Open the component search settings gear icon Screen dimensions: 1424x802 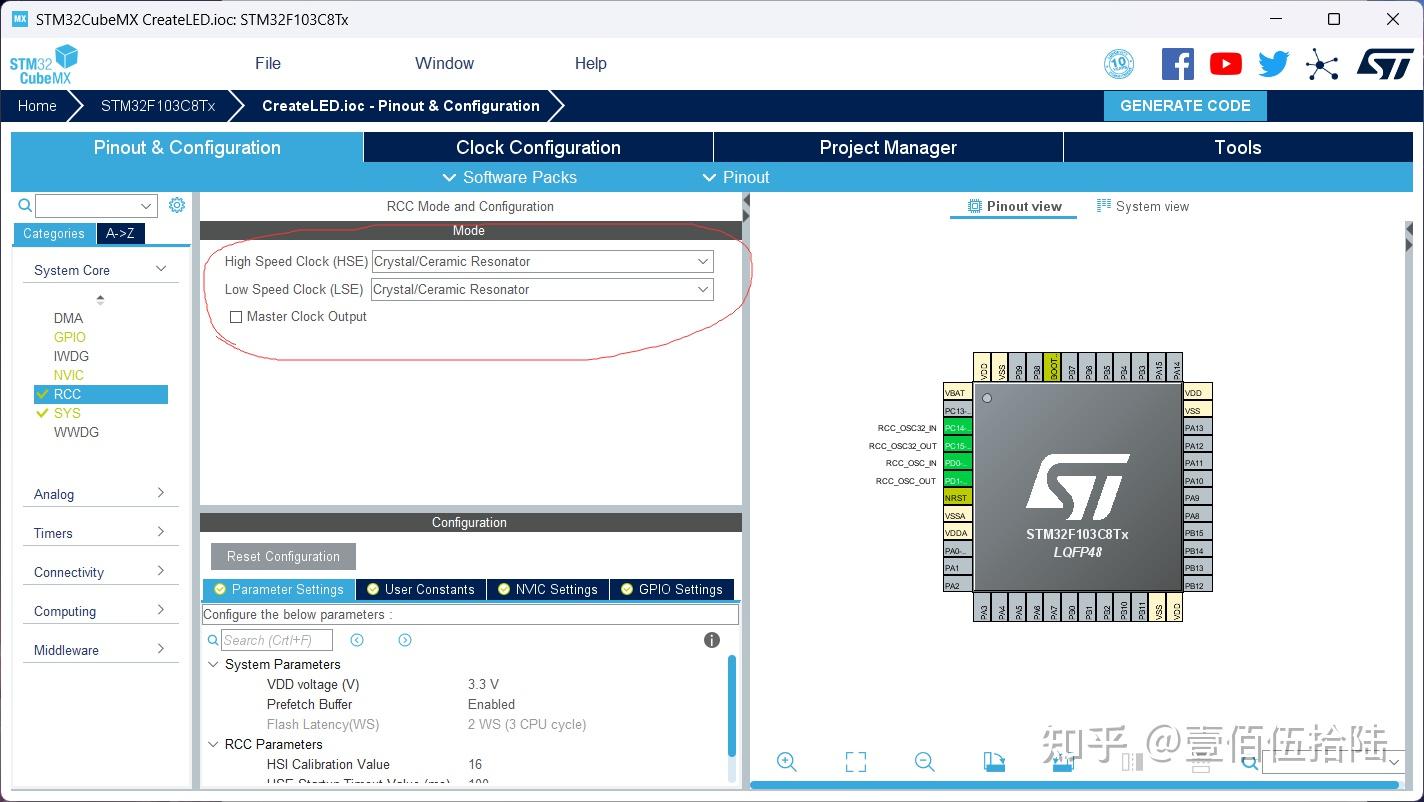click(177, 204)
